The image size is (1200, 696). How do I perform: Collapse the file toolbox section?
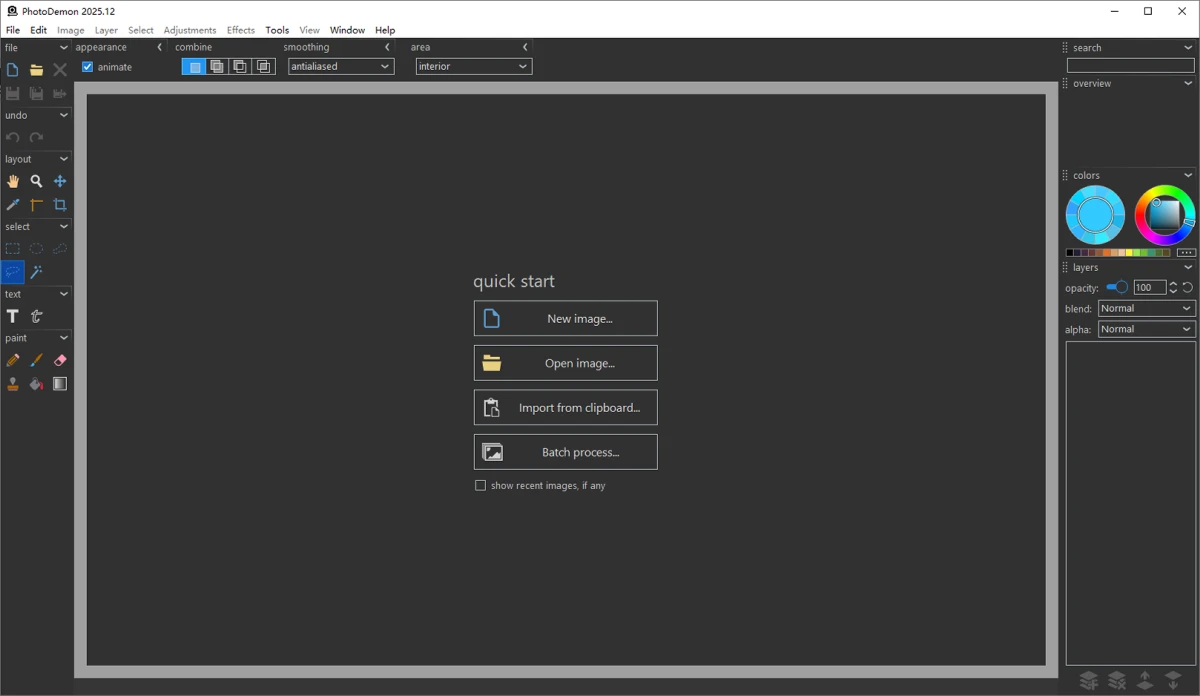64,47
